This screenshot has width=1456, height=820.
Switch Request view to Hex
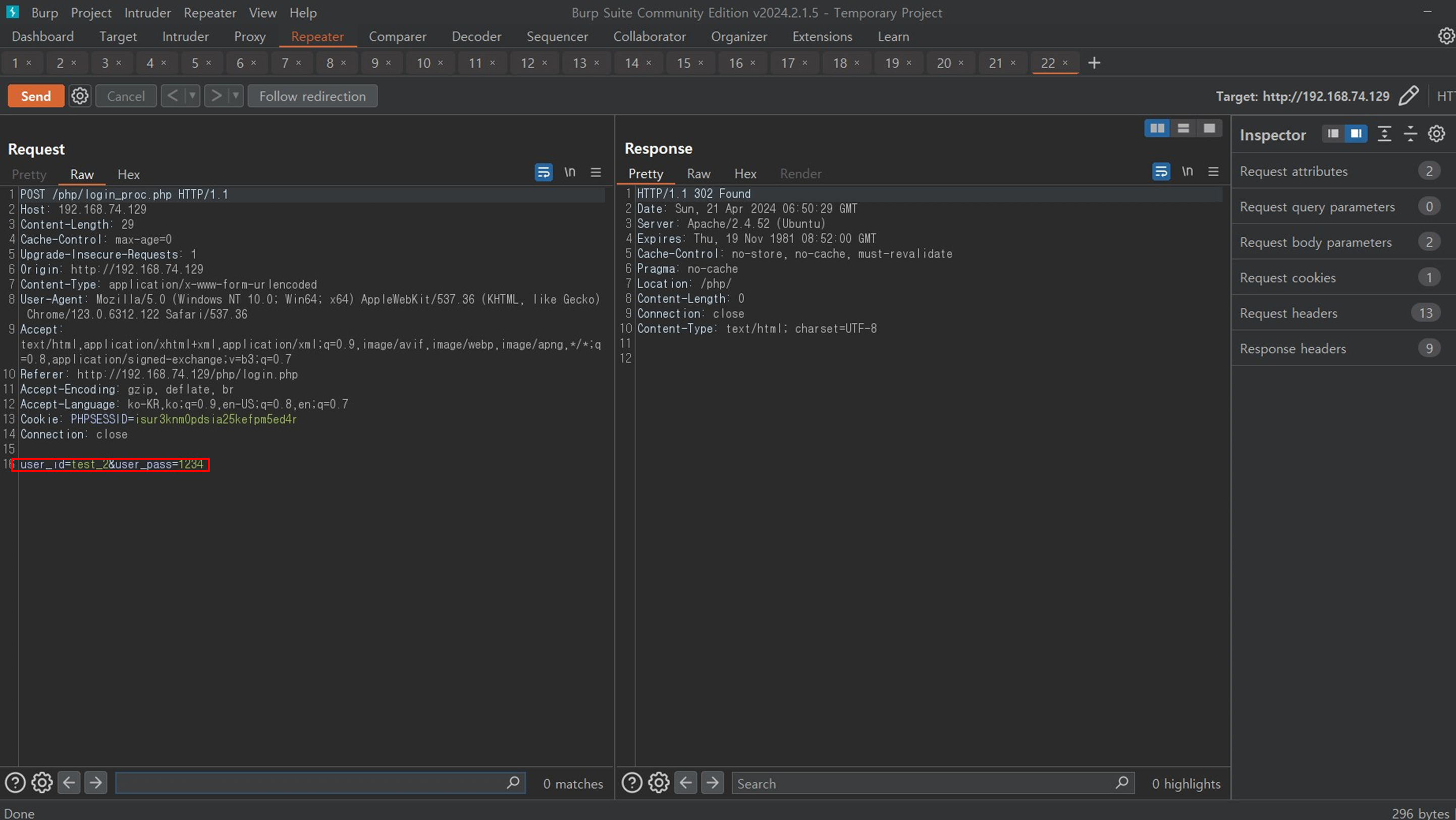[x=128, y=175]
